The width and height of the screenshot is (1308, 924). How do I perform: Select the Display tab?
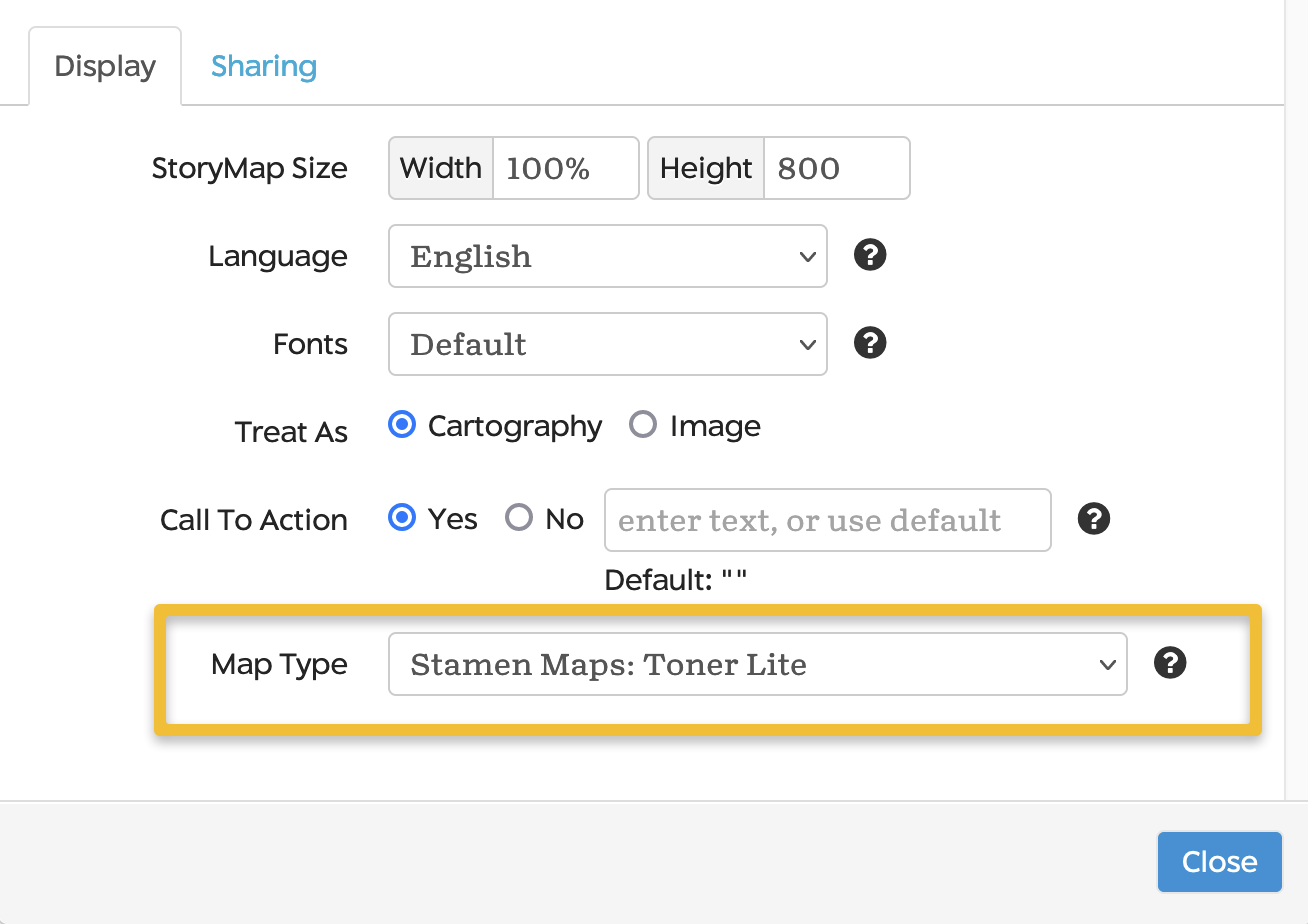pos(104,65)
